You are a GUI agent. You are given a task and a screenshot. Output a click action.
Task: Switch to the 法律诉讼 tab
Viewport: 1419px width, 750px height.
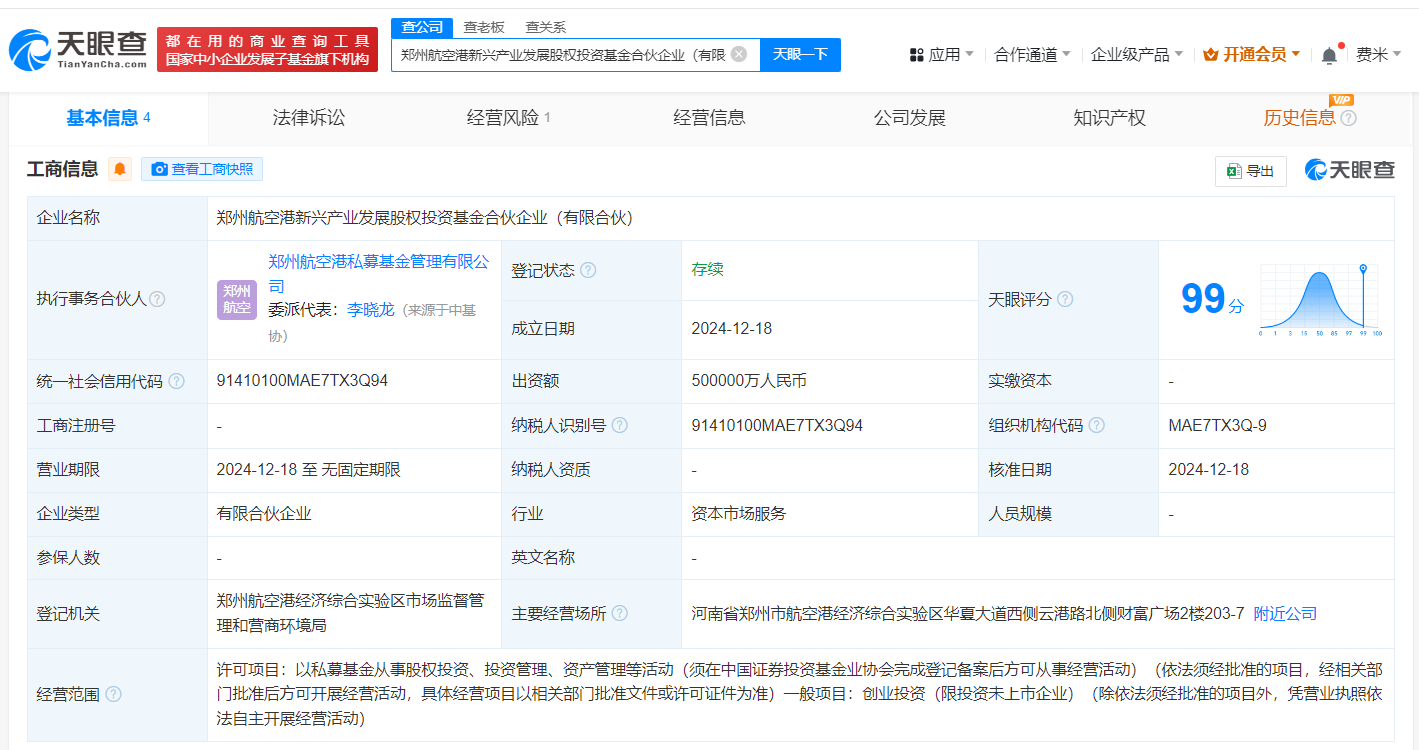[x=308, y=118]
